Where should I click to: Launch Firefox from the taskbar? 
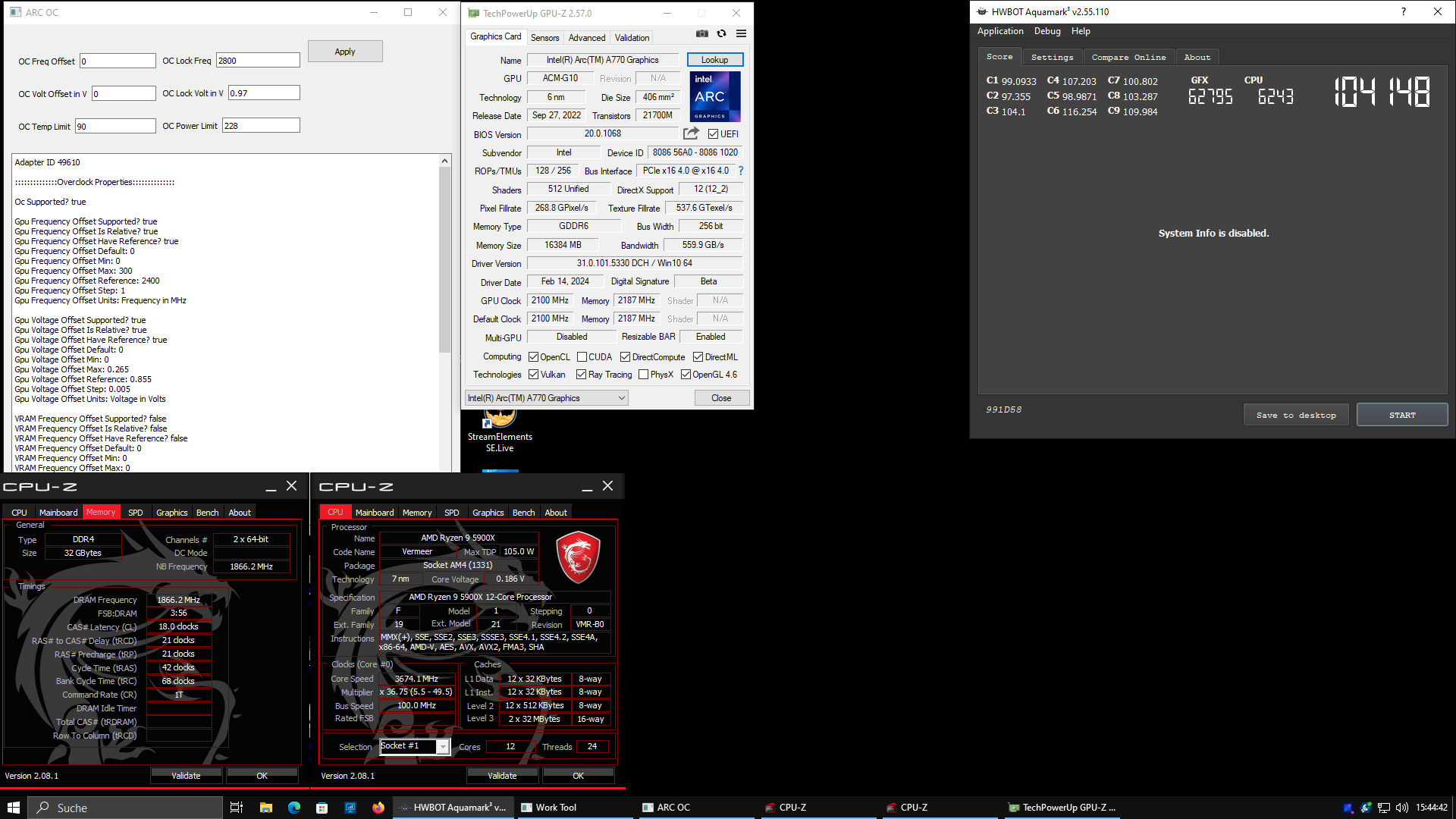[378, 808]
